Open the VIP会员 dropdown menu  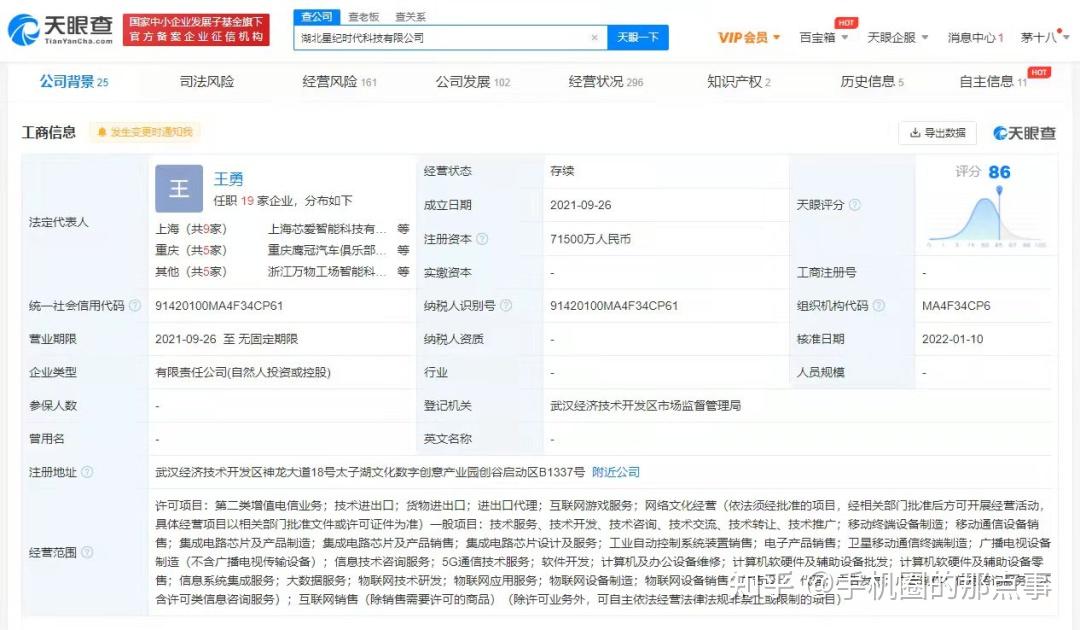(x=749, y=37)
